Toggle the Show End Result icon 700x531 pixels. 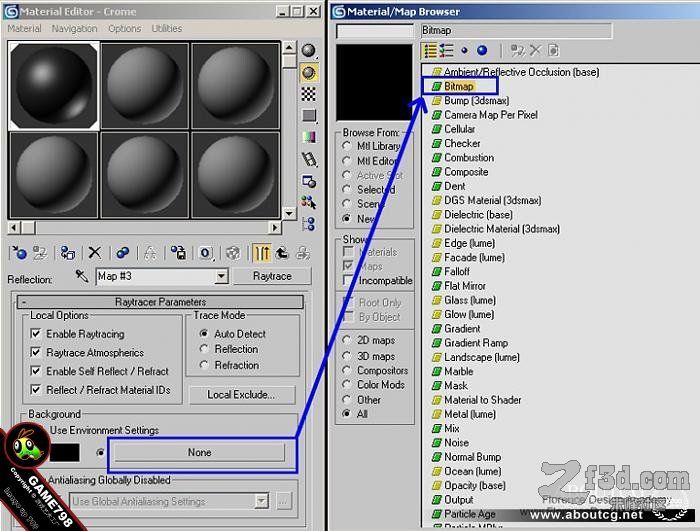262,253
